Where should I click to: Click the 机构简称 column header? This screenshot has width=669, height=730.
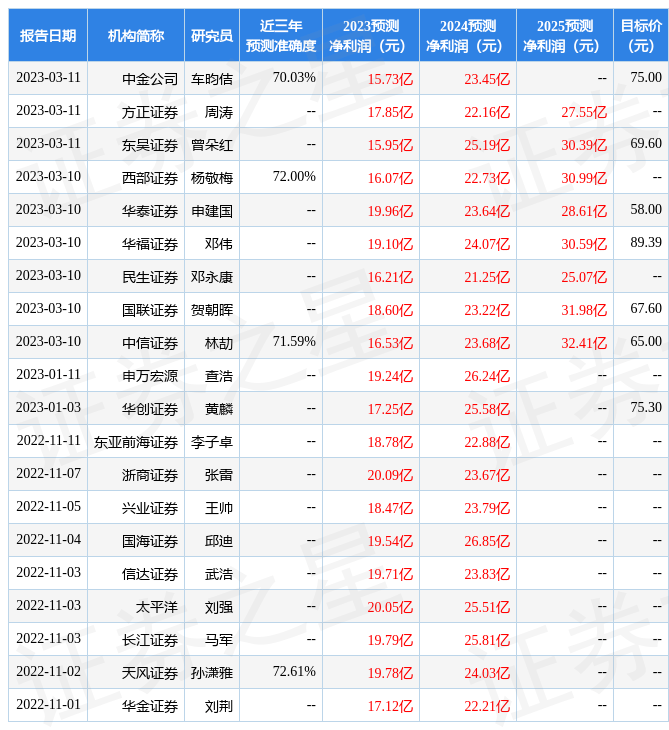136,35
